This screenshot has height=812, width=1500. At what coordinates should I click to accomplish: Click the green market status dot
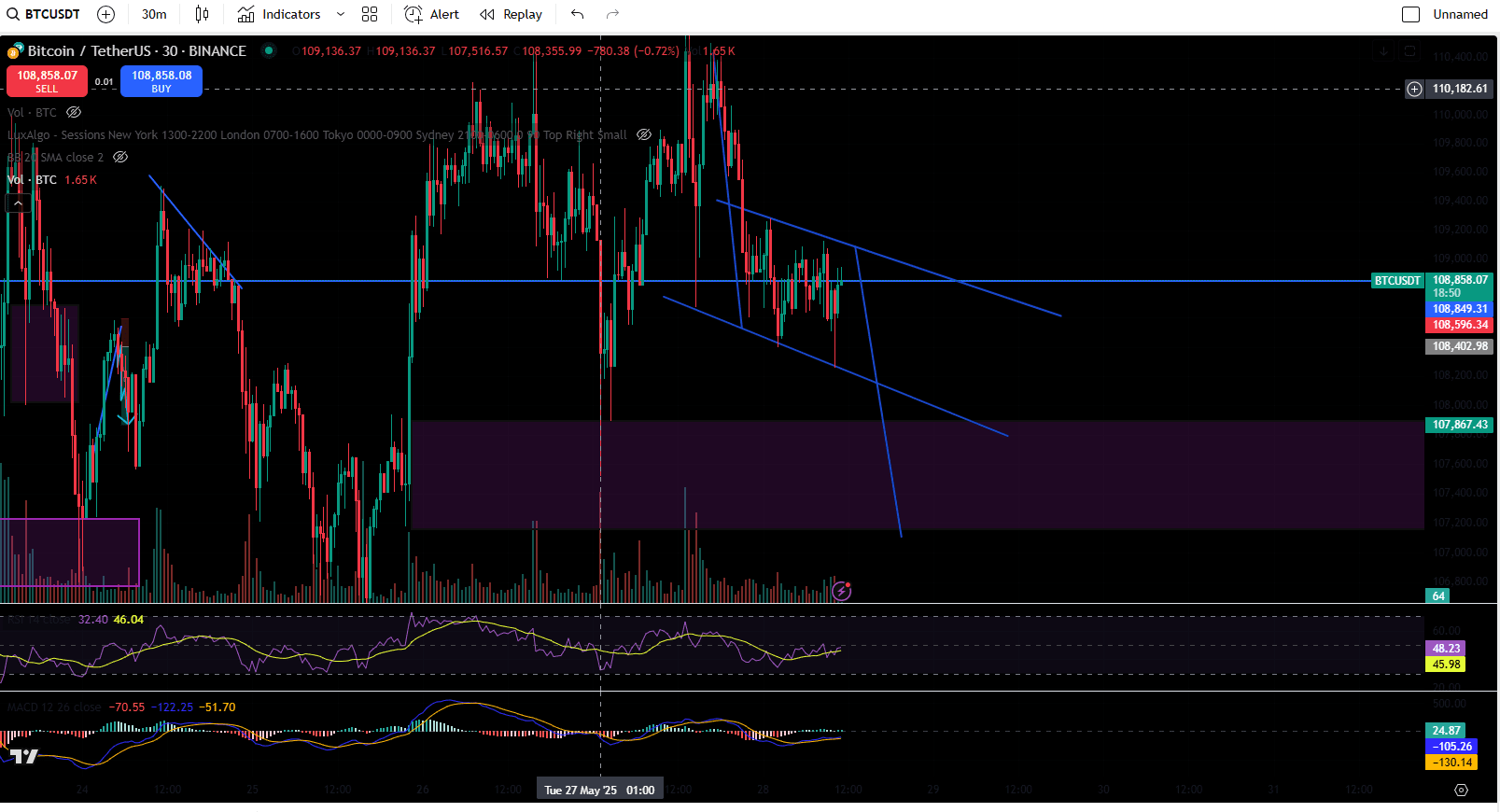269,50
